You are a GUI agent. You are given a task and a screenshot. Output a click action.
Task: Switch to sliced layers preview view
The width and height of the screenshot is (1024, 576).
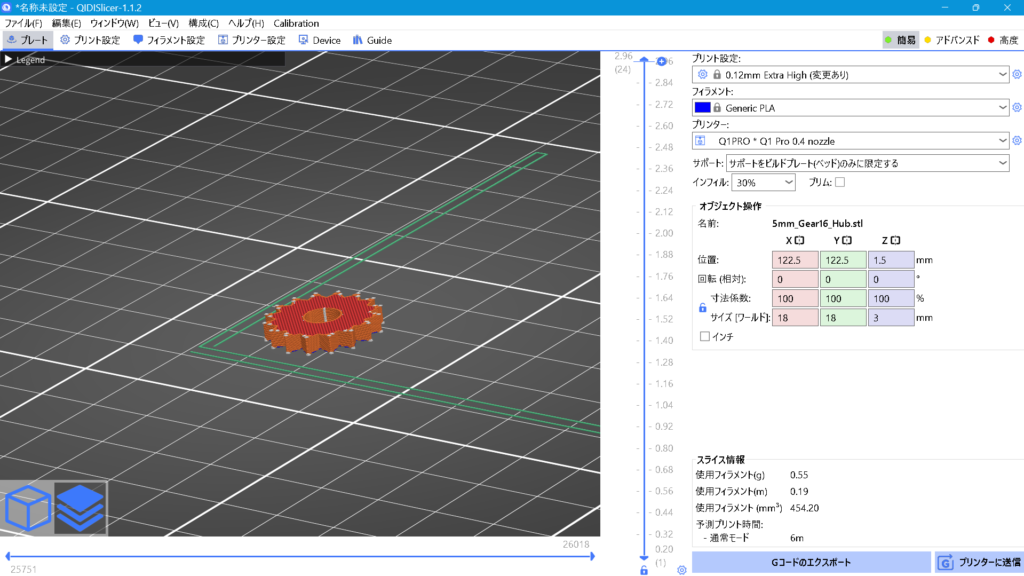pyautogui.click(x=80, y=508)
